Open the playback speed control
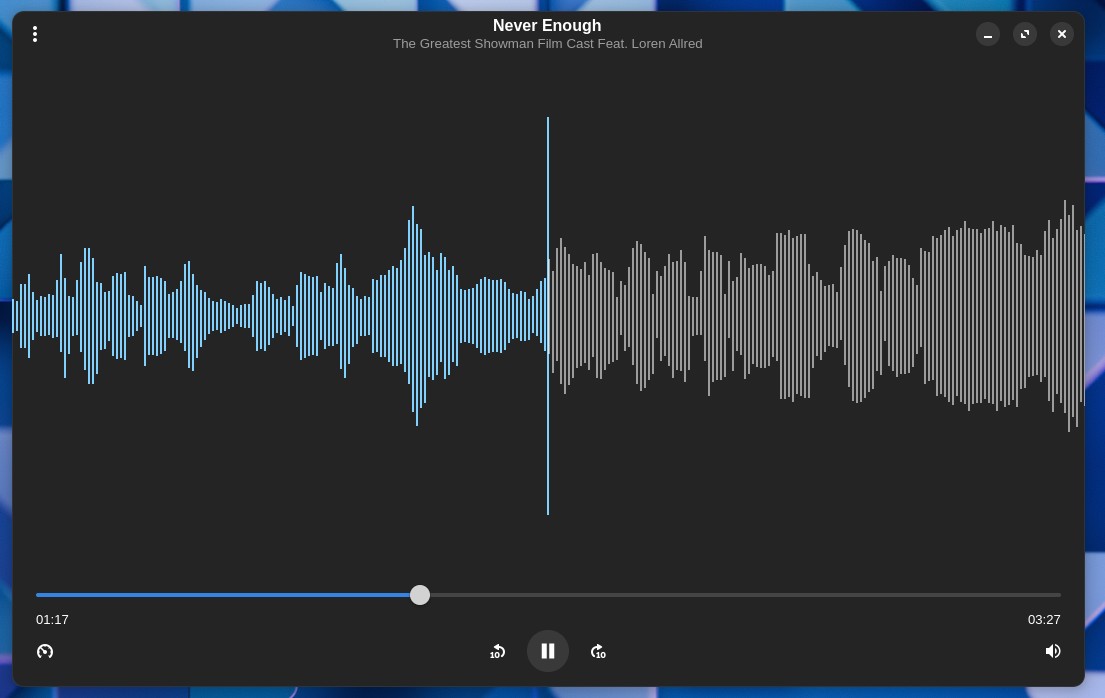This screenshot has height=698, width=1105. 45,651
